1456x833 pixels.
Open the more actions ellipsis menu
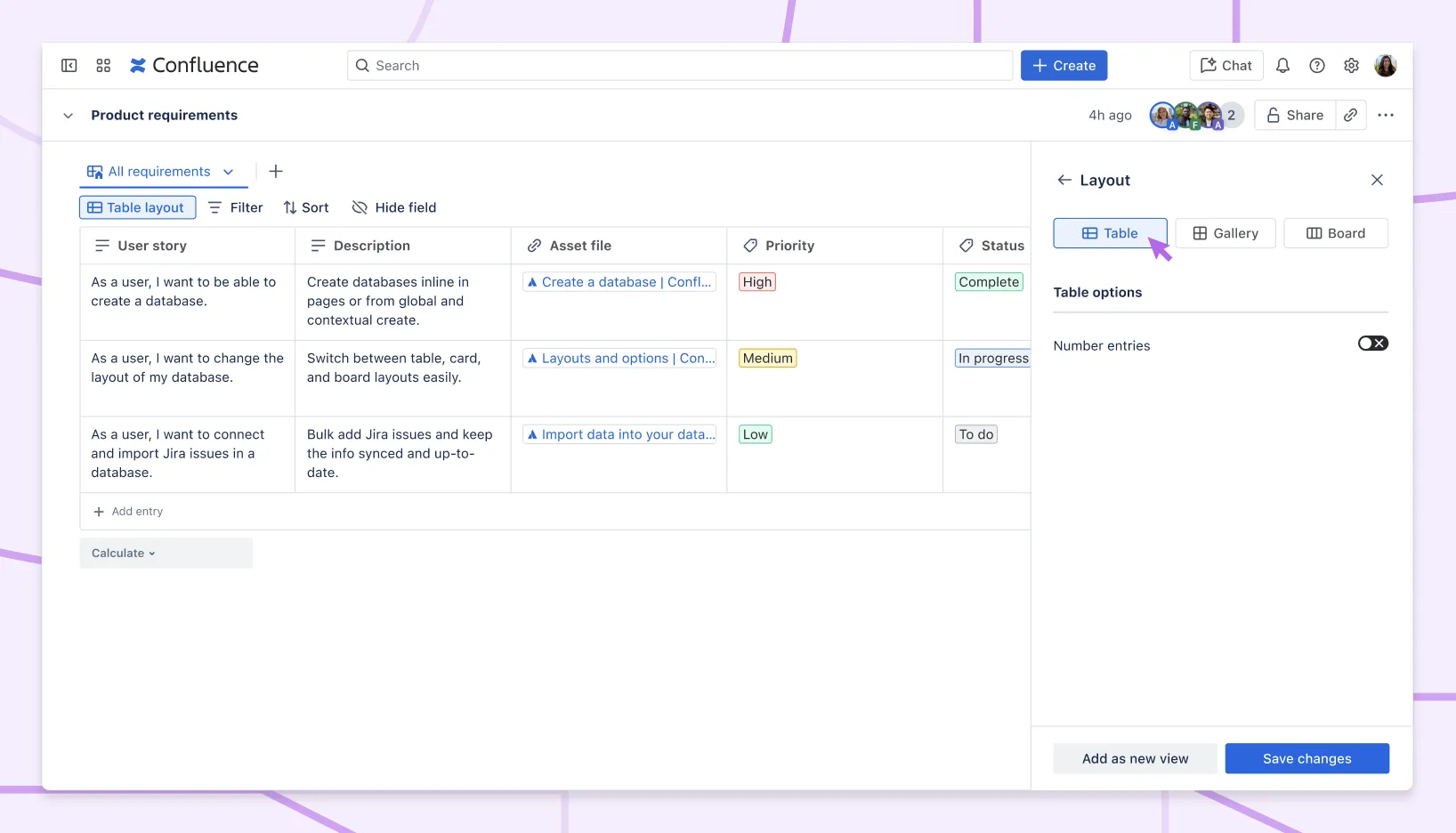tap(1386, 115)
